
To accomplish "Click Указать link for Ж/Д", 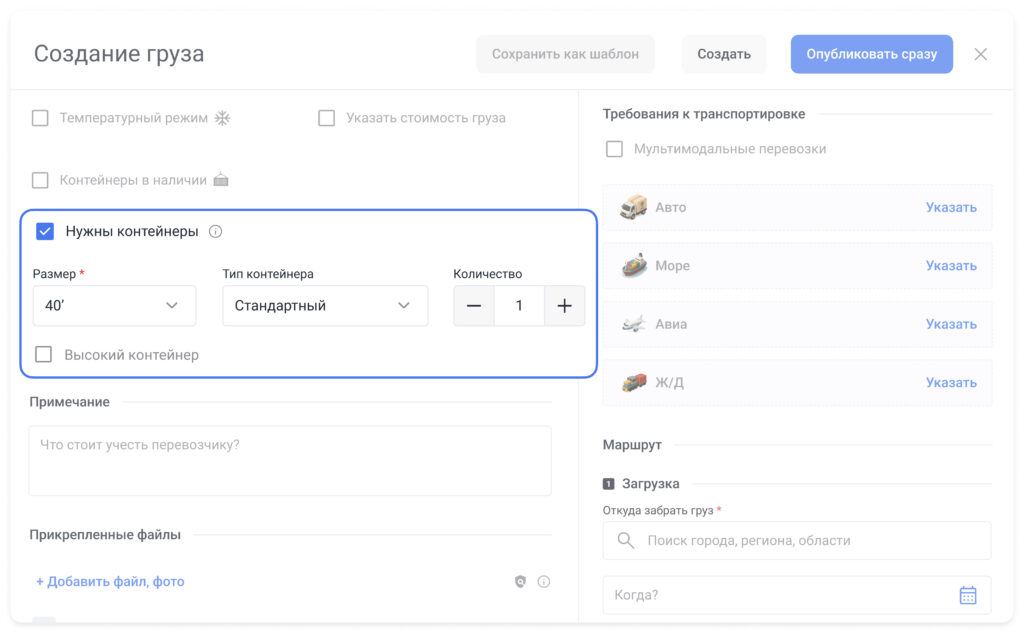I will point(951,382).
